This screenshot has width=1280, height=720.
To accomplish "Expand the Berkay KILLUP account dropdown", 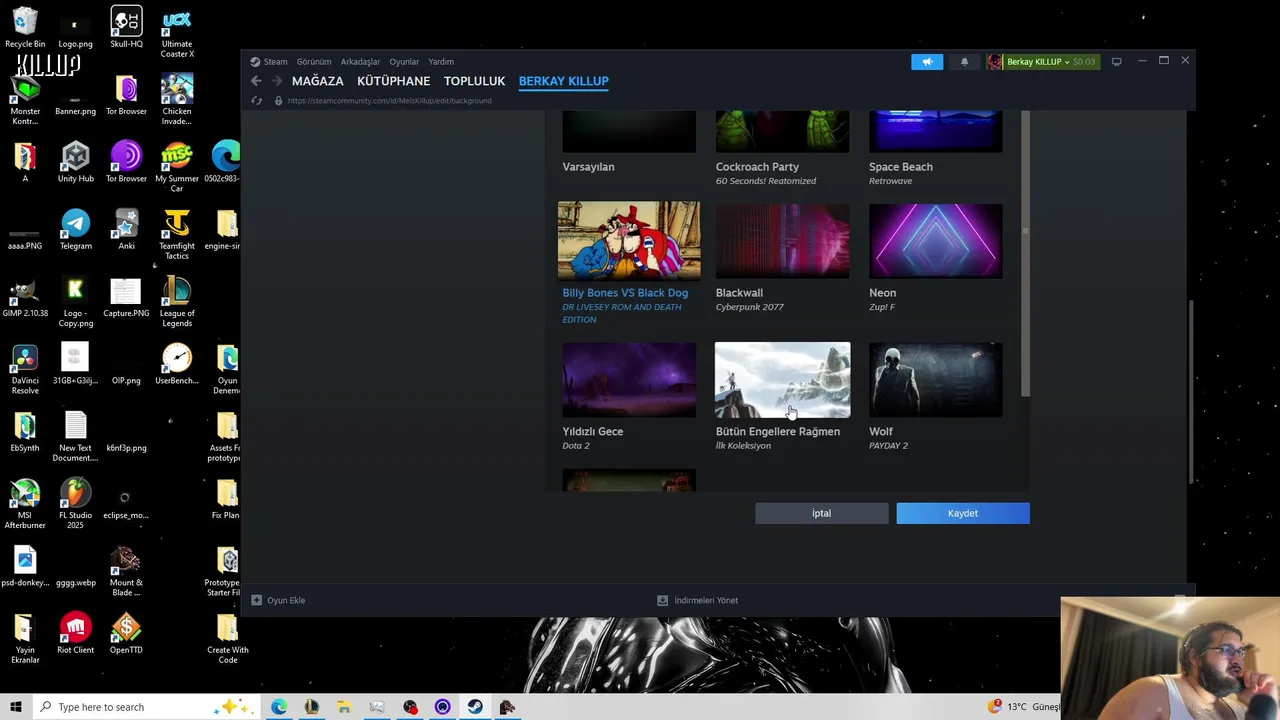I will [1038, 62].
